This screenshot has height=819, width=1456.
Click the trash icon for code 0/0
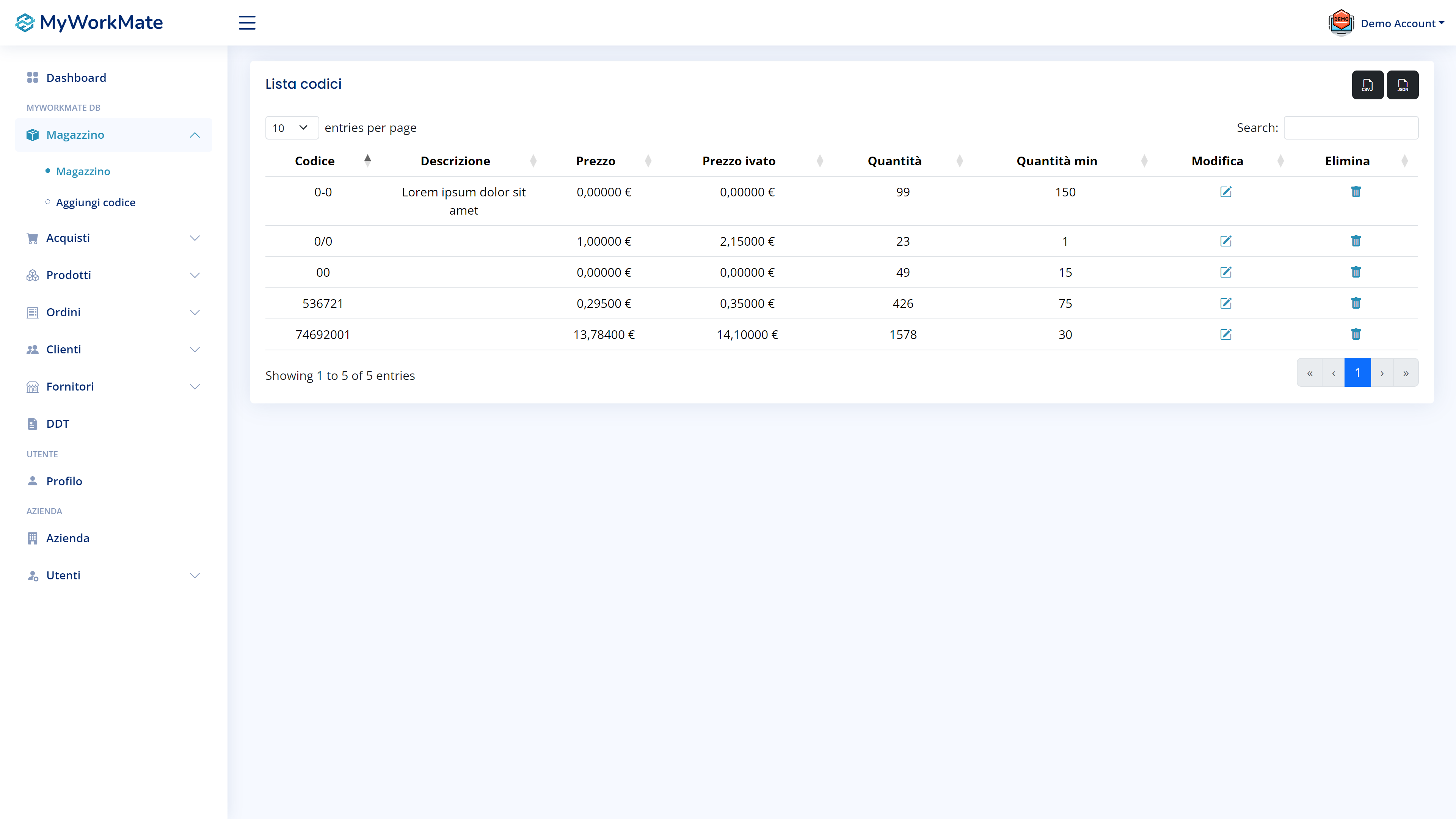[1356, 242]
